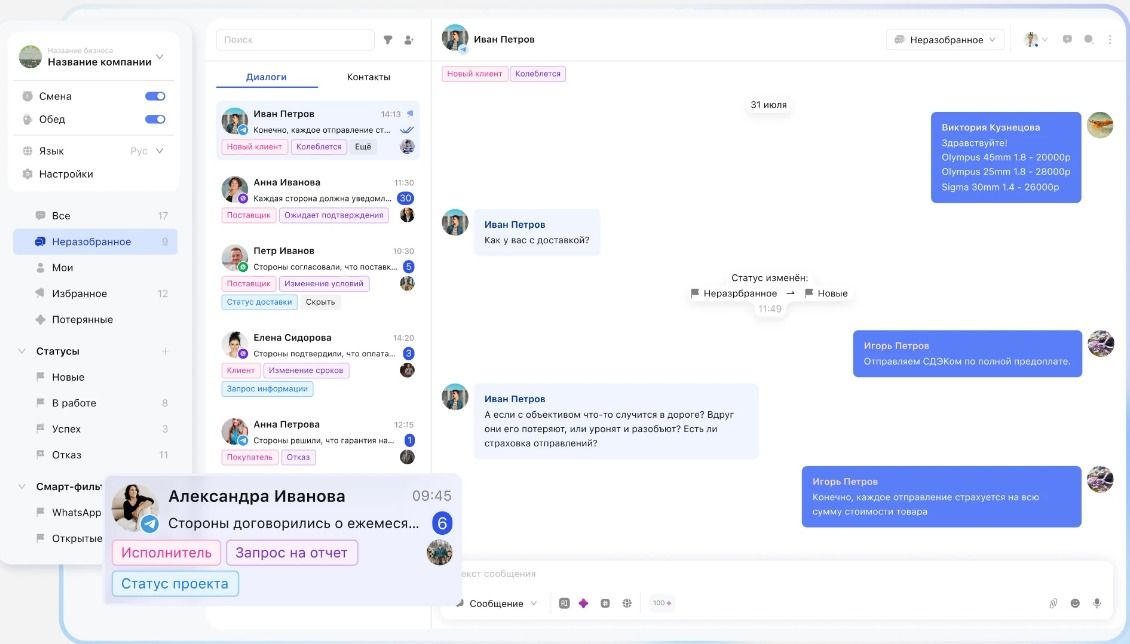
Task: Click the Колеблется tag in chat header
Action: point(538,73)
